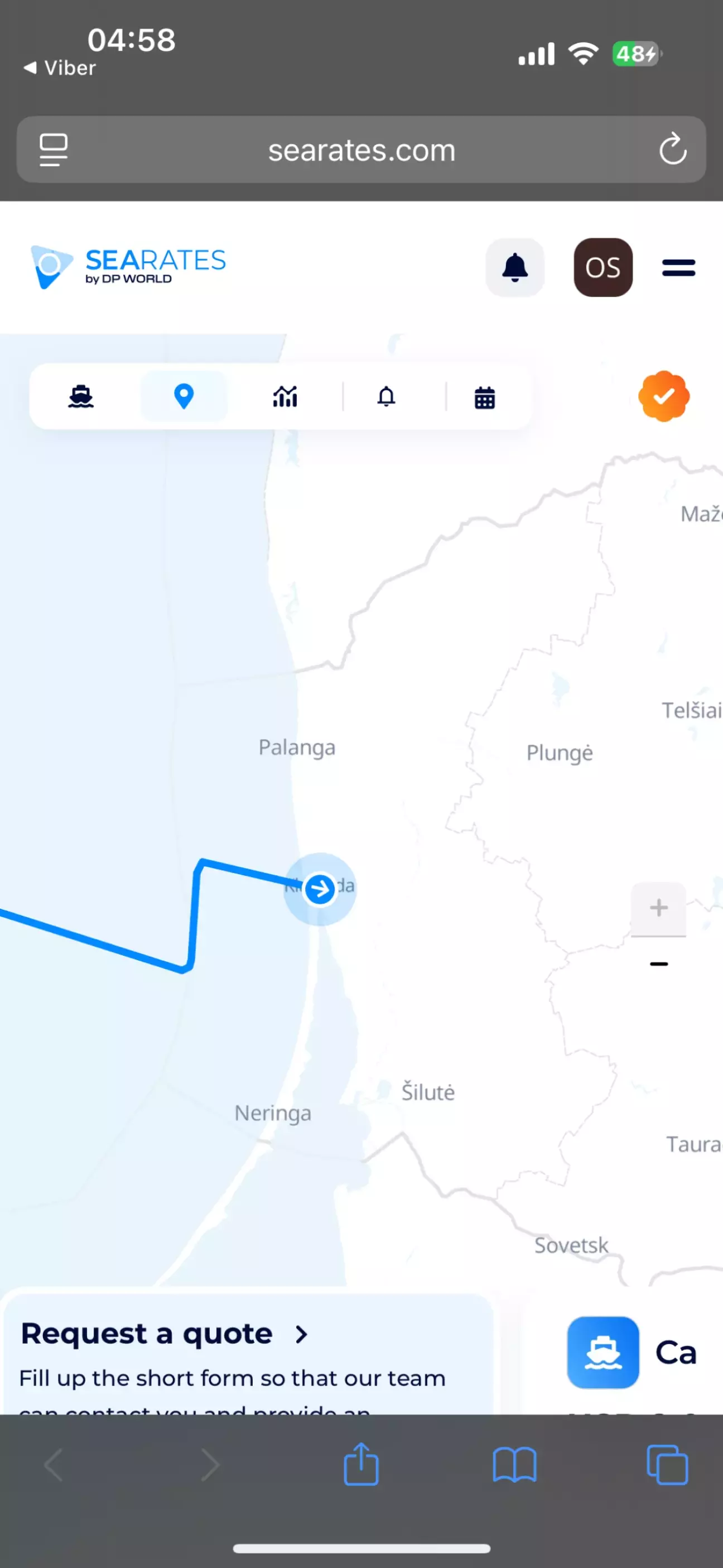The image size is (723, 1568).
Task: Open the Safari share sheet
Action: coord(361,1464)
